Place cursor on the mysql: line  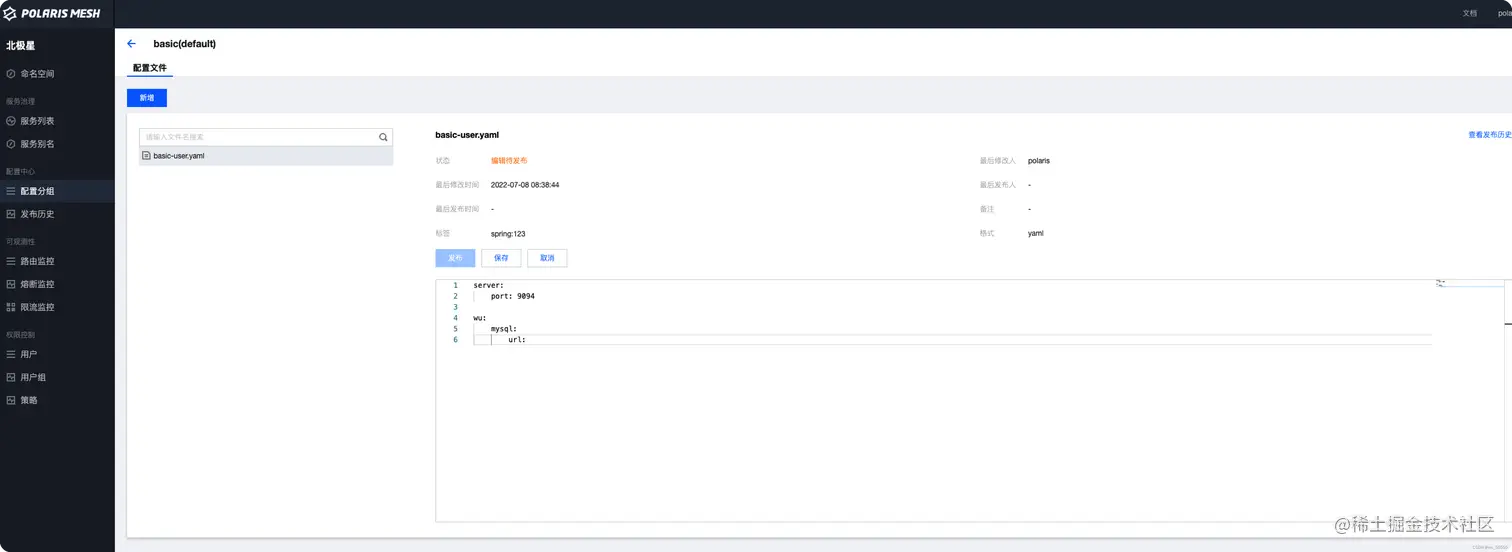(504, 329)
